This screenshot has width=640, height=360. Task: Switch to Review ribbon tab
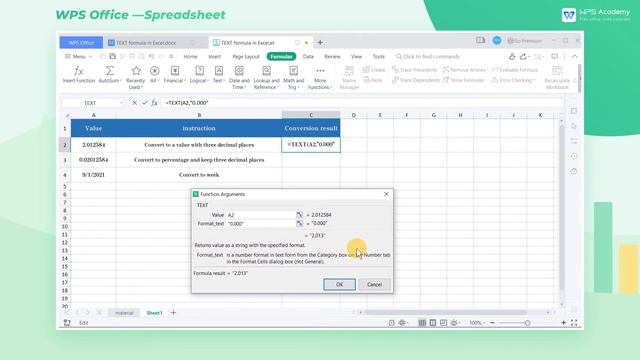(x=332, y=56)
